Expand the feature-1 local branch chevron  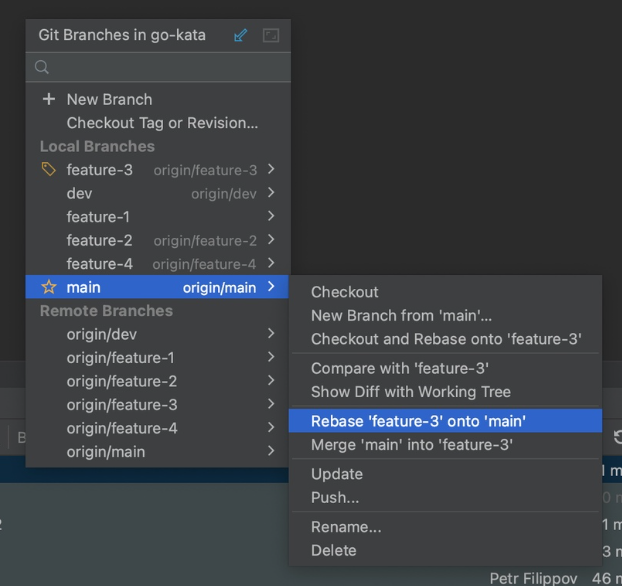pyautogui.click(x=271, y=217)
